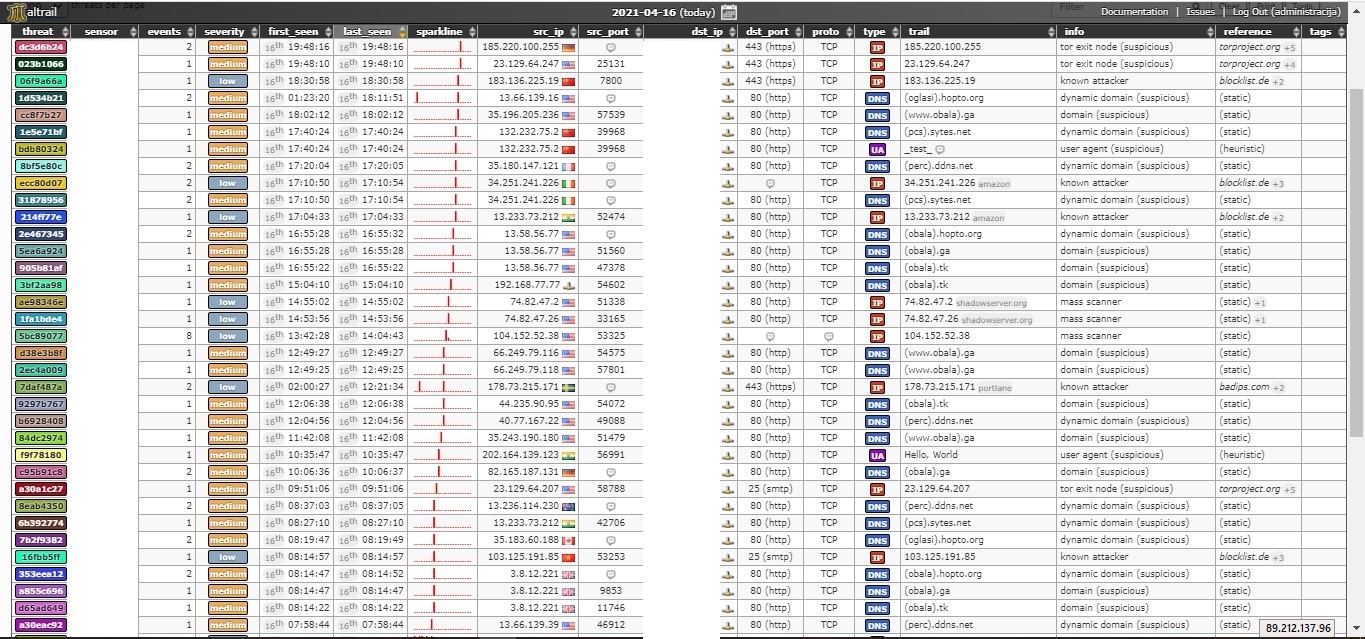Open the Issues link

pyautogui.click(x=1201, y=12)
